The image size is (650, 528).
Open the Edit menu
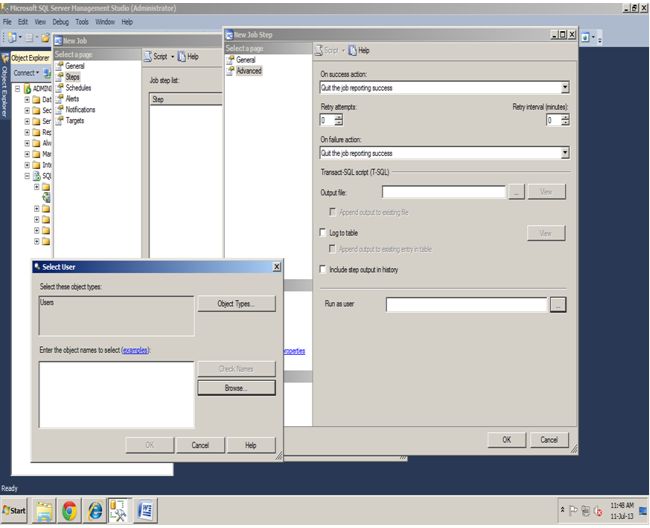click(x=23, y=22)
